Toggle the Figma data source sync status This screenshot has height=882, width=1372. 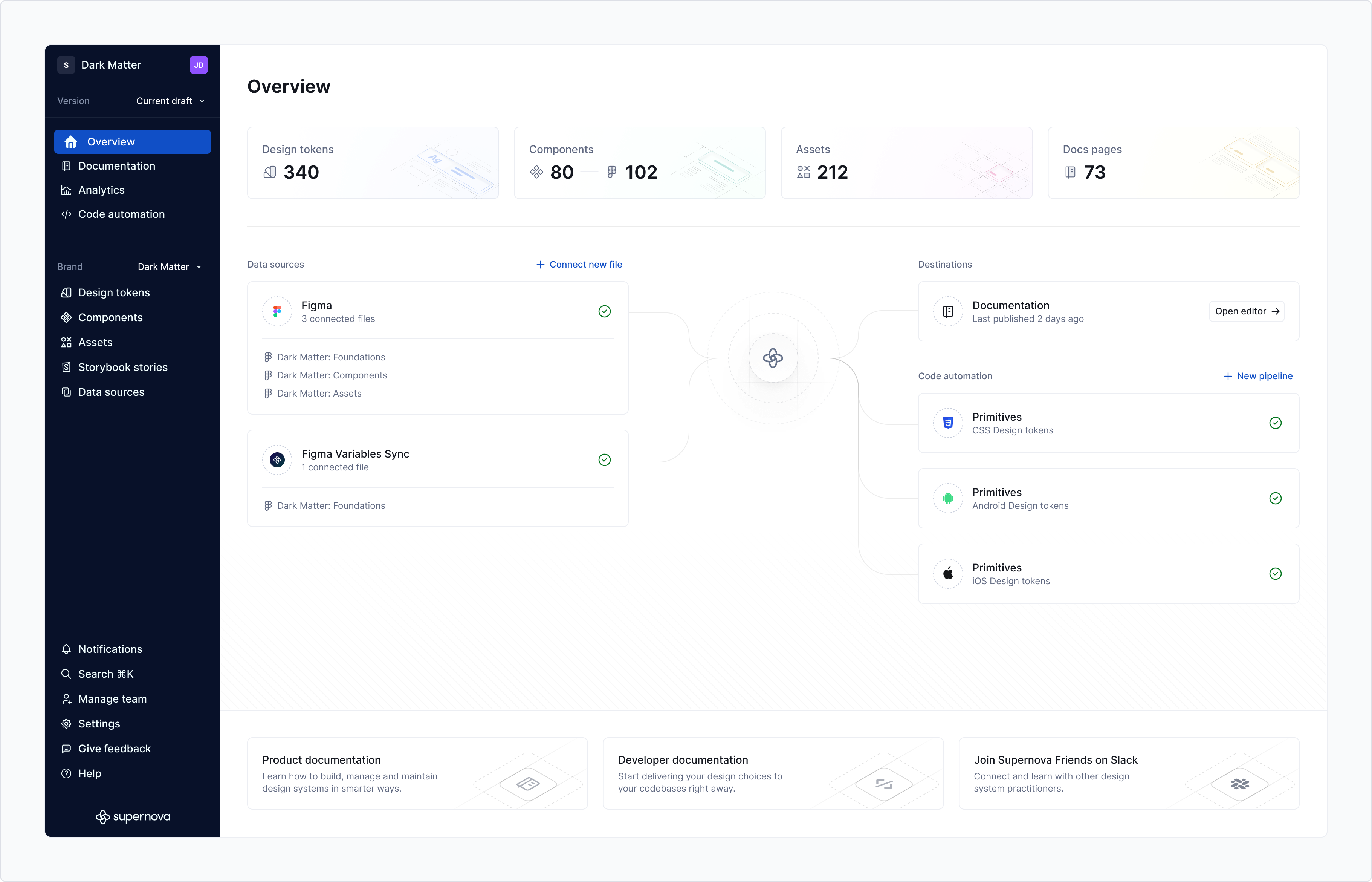(x=604, y=311)
